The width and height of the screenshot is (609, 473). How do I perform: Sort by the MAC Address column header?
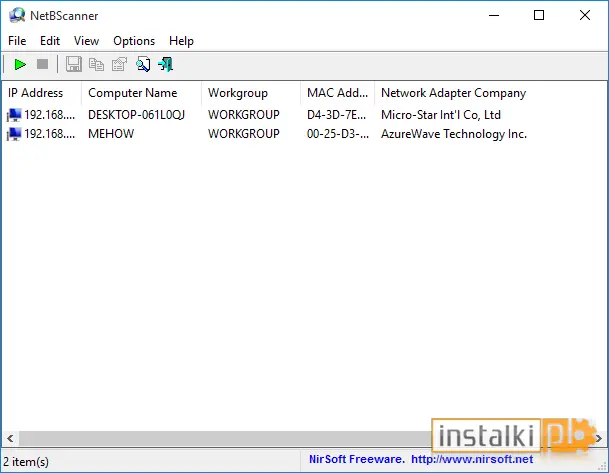pyautogui.click(x=338, y=93)
